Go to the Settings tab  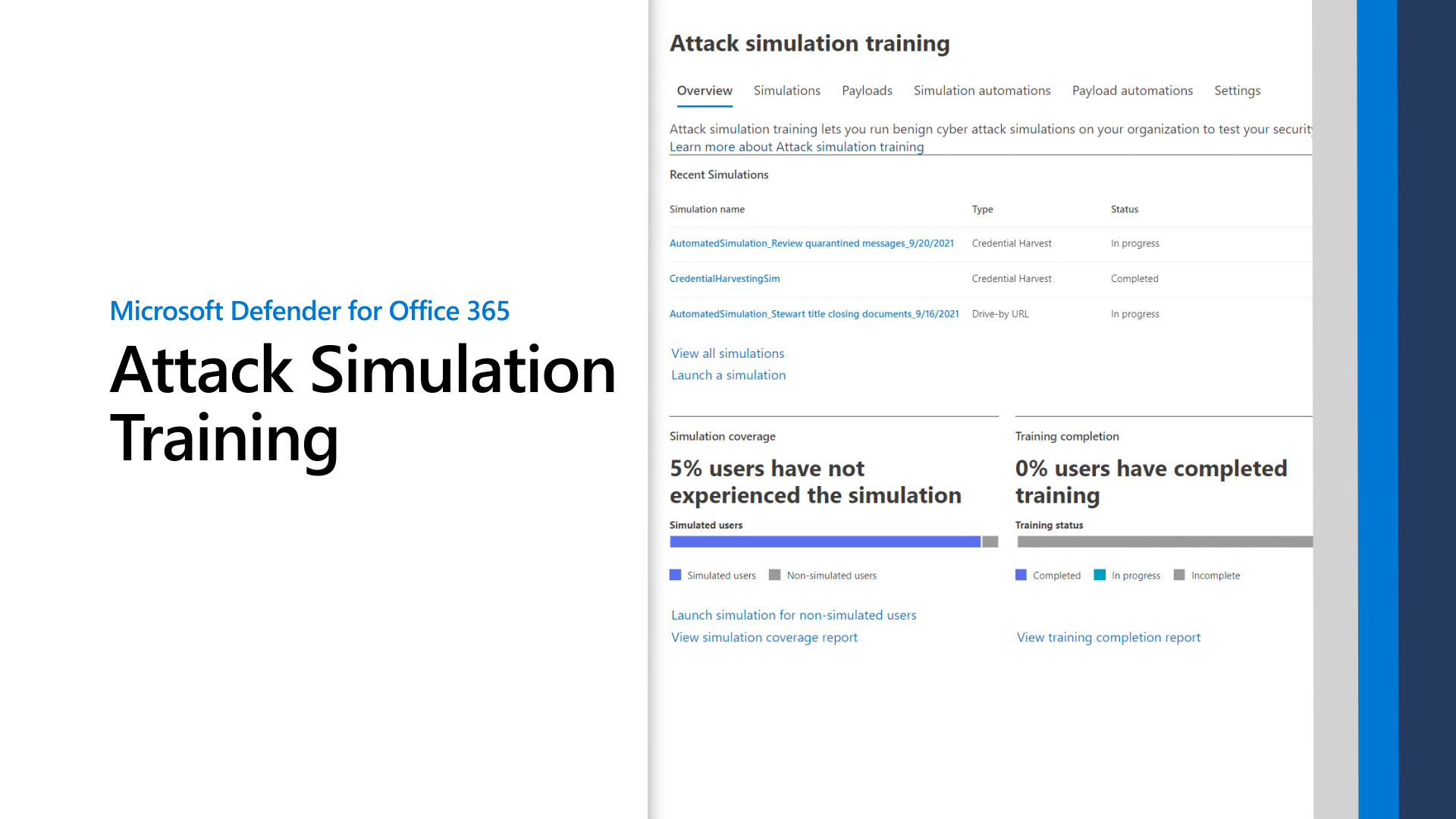coord(1237,90)
